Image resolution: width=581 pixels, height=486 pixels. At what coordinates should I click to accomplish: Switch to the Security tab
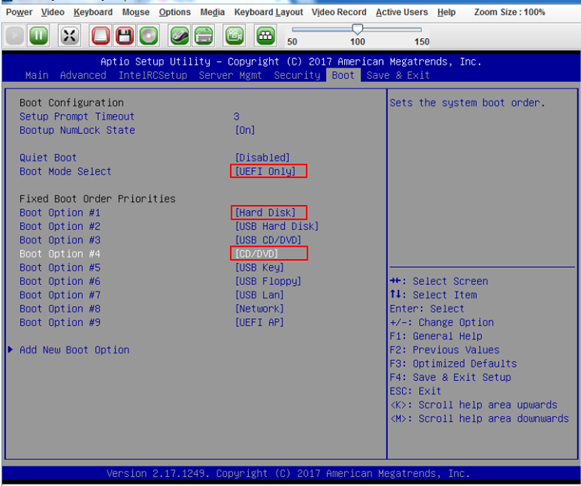click(297, 75)
